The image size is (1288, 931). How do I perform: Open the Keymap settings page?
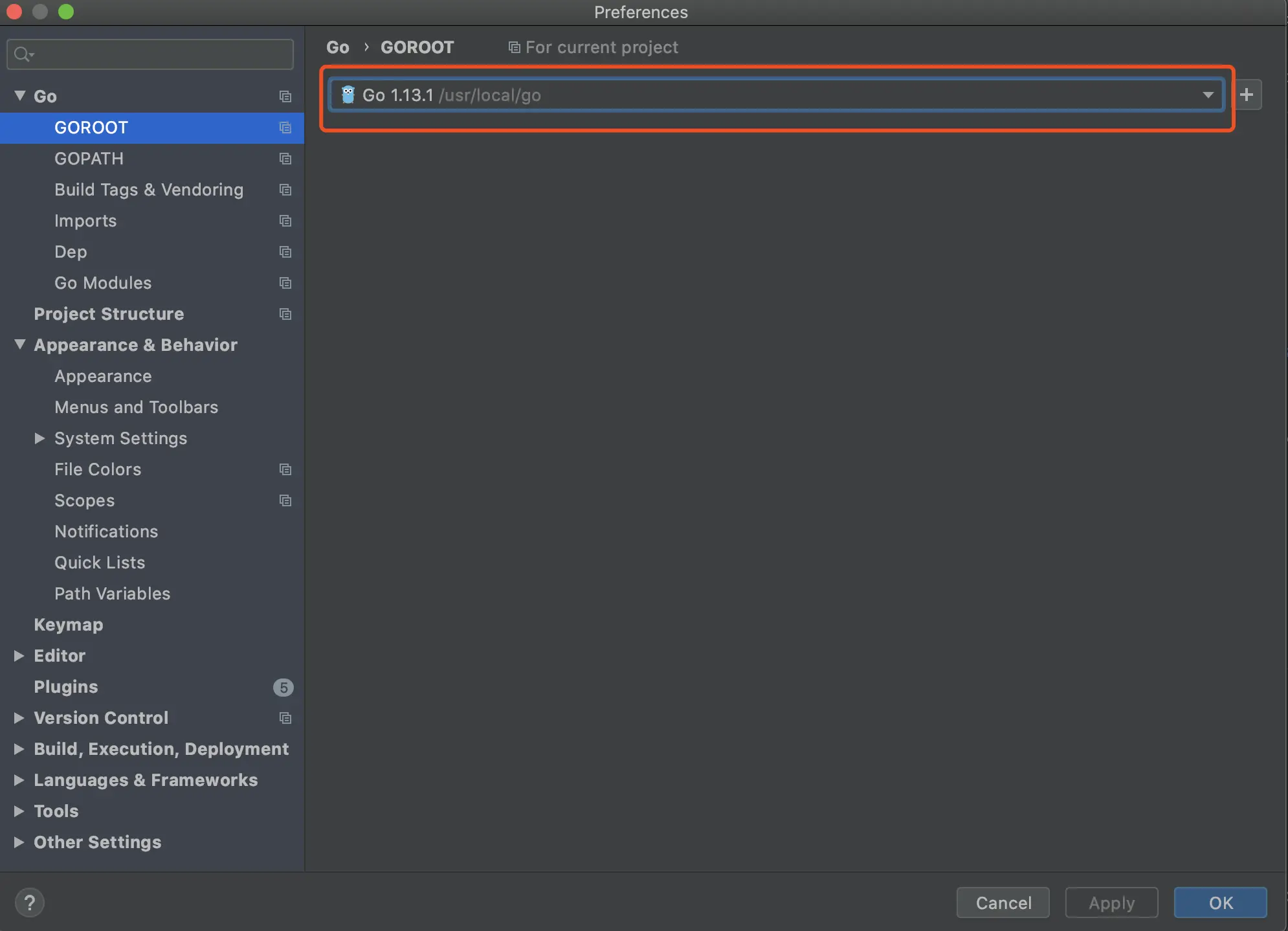click(69, 625)
